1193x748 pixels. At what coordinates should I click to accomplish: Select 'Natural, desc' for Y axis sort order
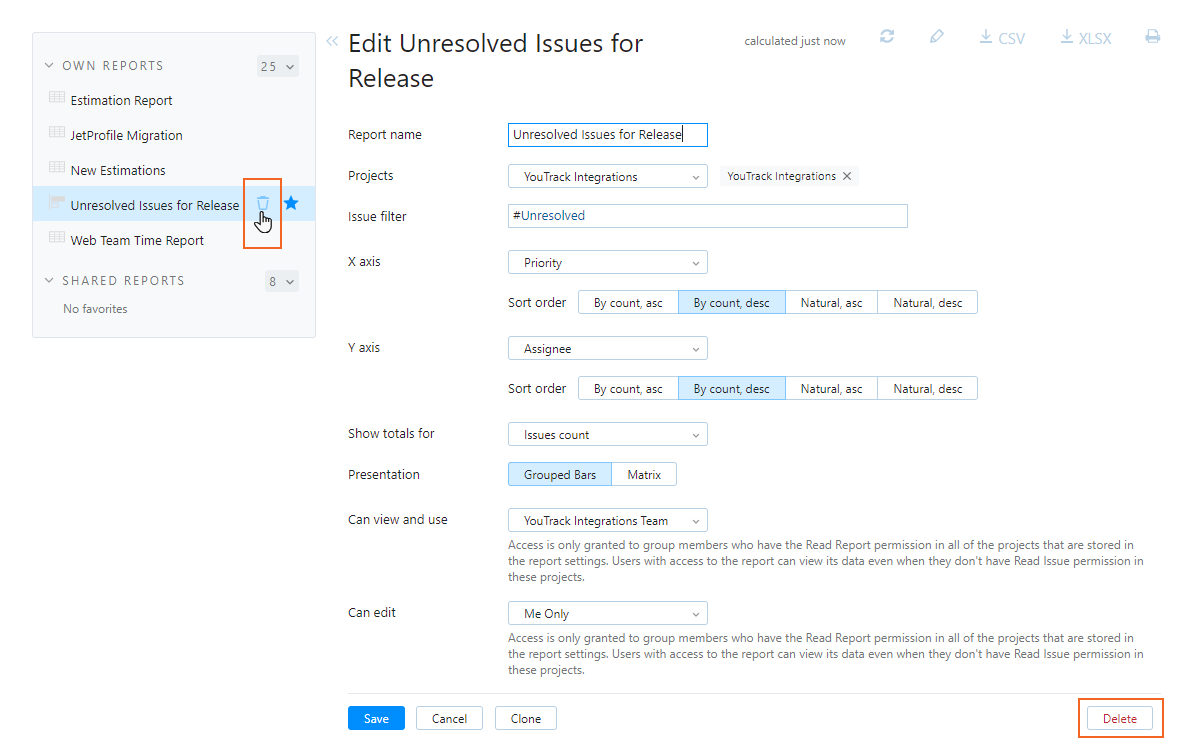[927, 389]
